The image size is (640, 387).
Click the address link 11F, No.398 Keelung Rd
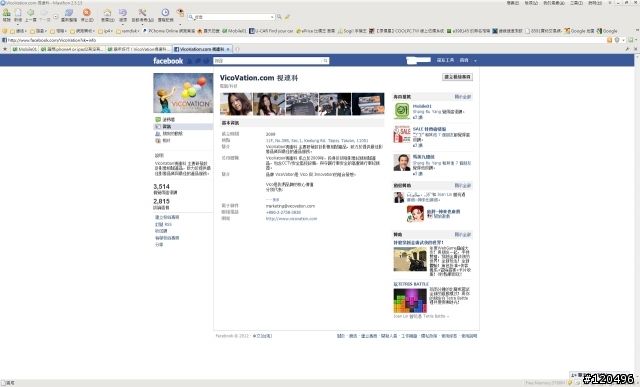click(317, 140)
